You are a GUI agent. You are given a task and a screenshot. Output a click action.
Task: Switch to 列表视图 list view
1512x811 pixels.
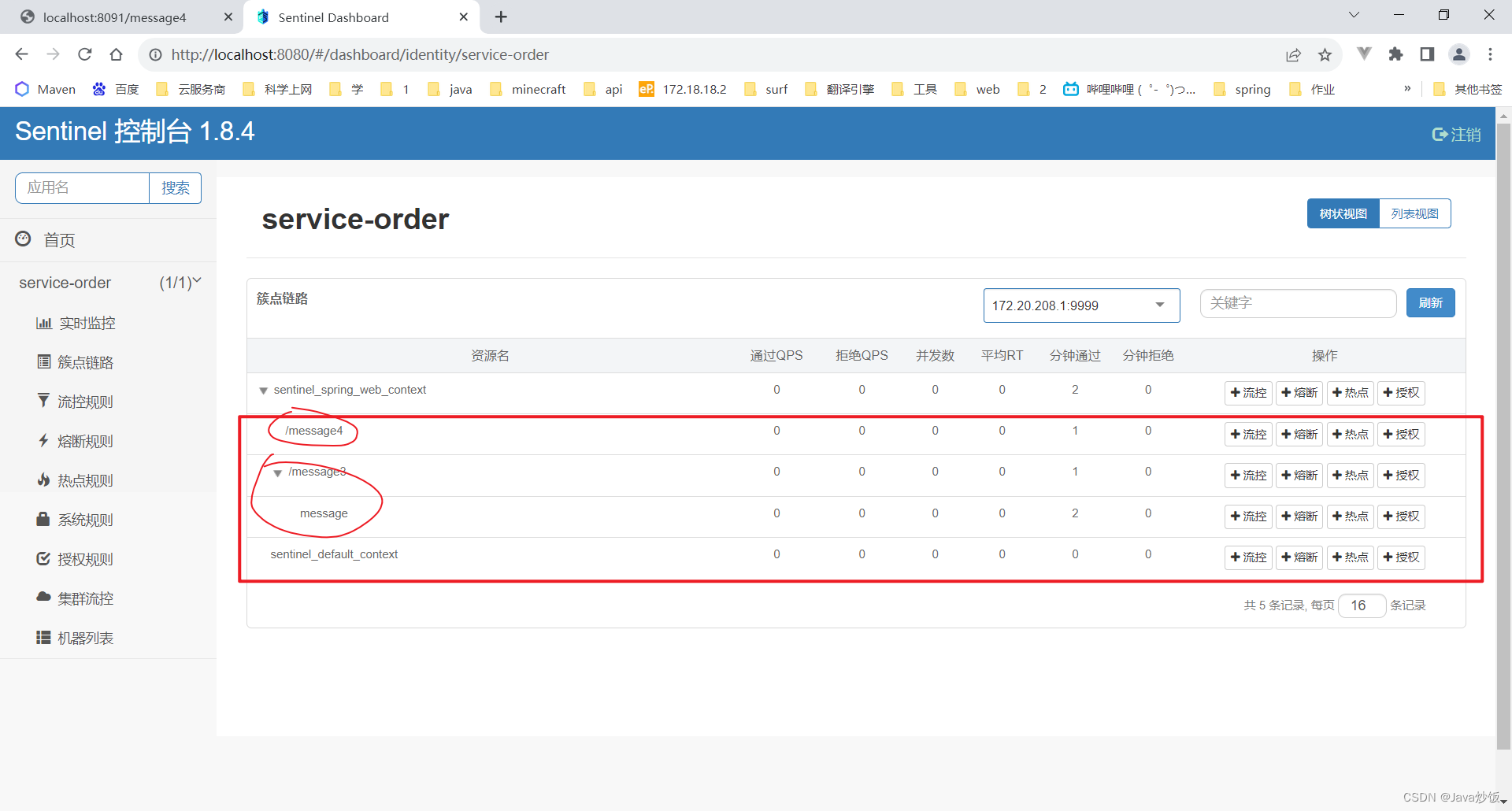point(1415,213)
